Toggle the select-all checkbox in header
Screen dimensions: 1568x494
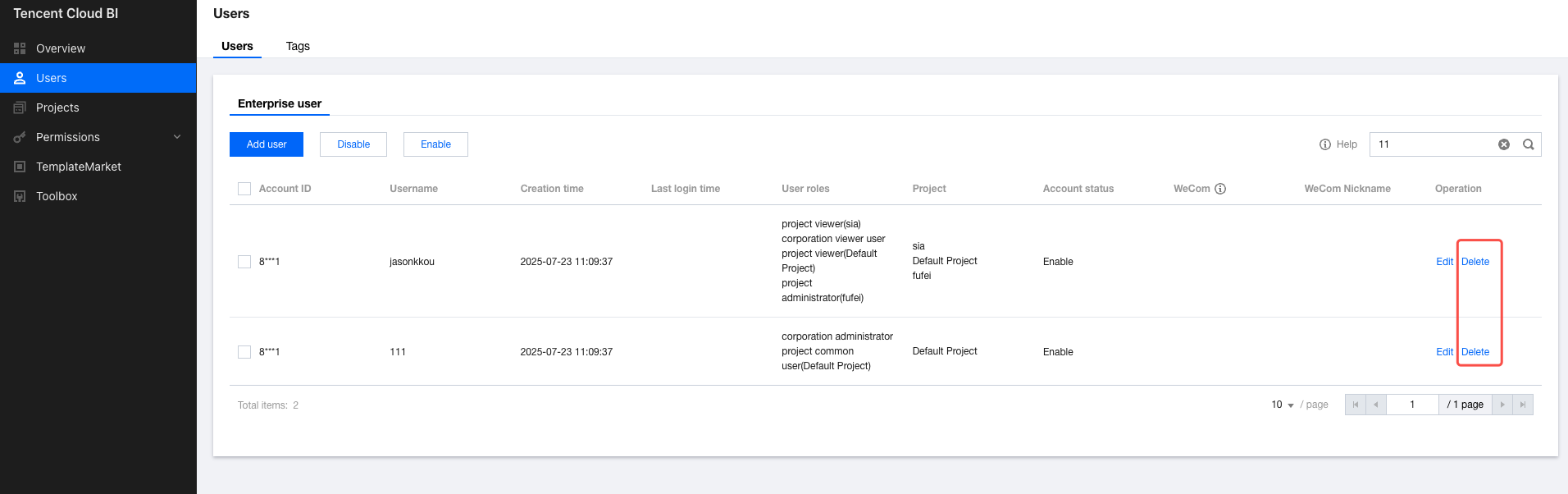click(x=244, y=189)
